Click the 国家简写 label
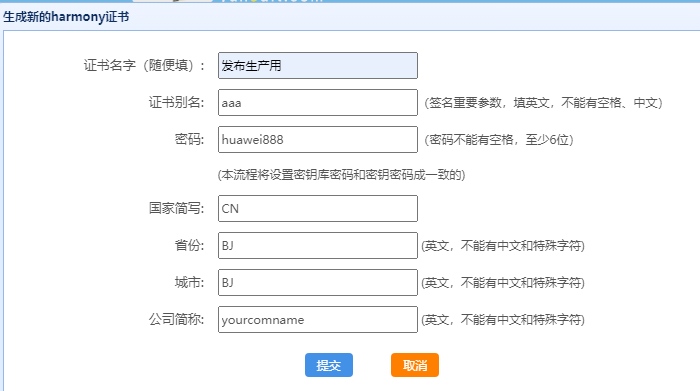The height and width of the screenshot is (391, 700). click(x=176, y=208)
